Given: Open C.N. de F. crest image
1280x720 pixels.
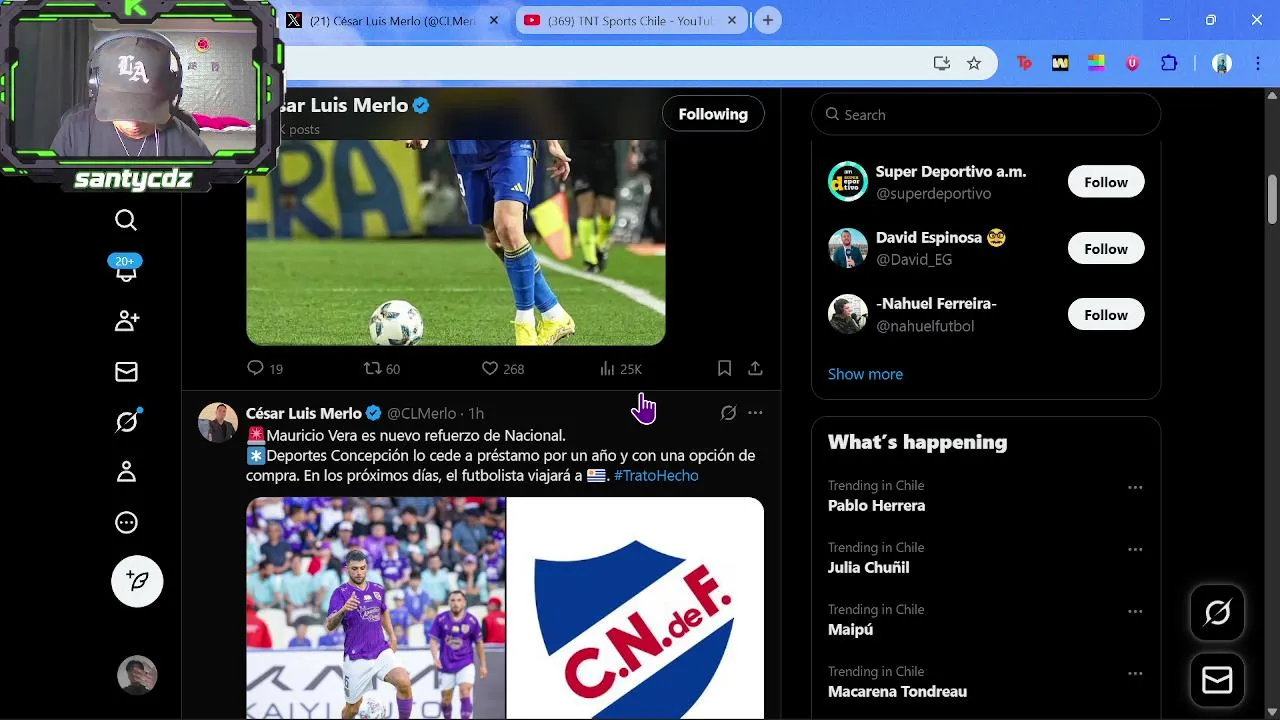Looking at the screenshot, I should pos(635,608).
